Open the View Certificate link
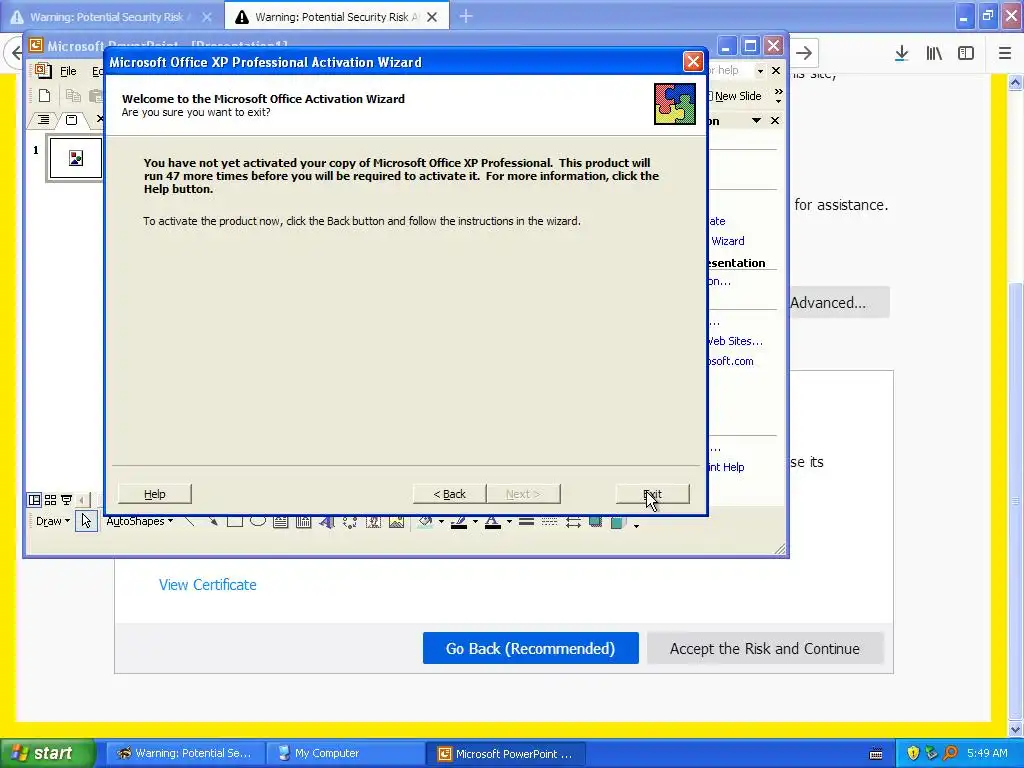The image size is (1024, 768). pos(208,584)
